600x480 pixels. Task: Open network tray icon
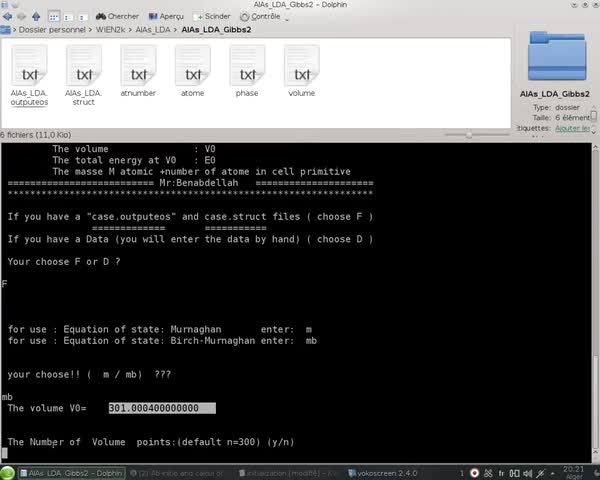(540, 473)
